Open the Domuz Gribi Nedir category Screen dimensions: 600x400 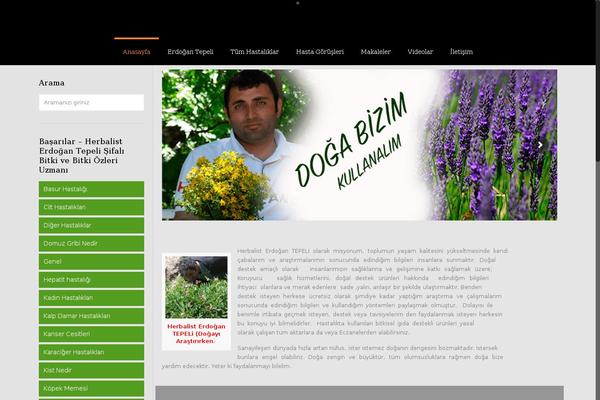[91, 243]
